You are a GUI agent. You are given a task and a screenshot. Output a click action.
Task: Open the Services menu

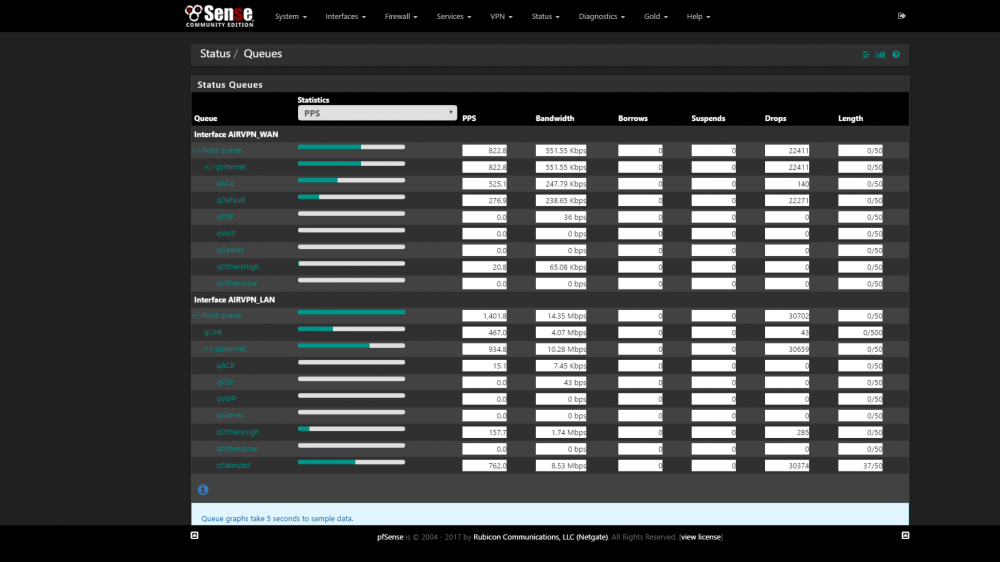(x=453, y=17)
